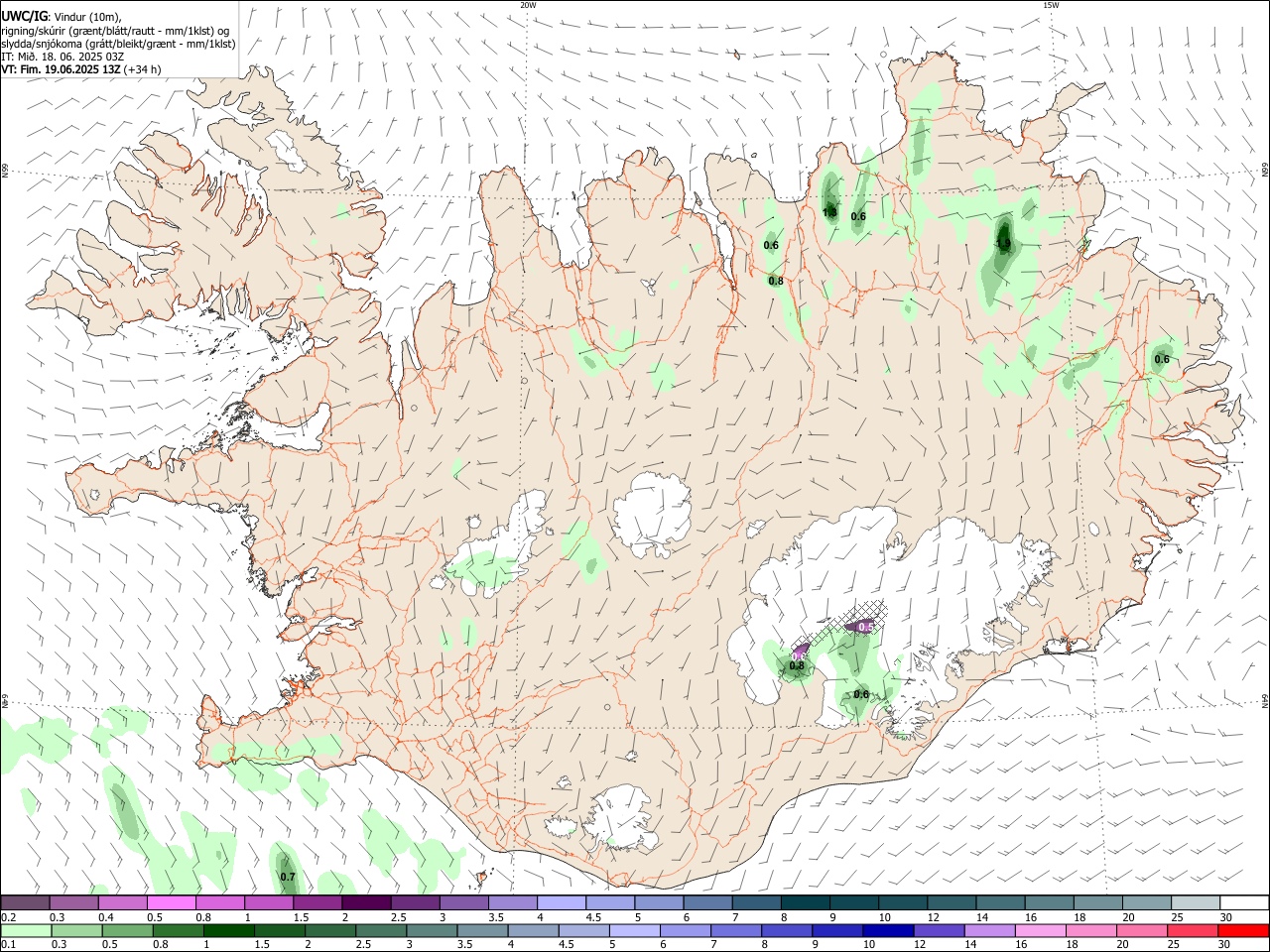Click the purple sleet patch labelled 0.5 on the glacier
This screenshot has height=952, width=1270.
(861, 625)
